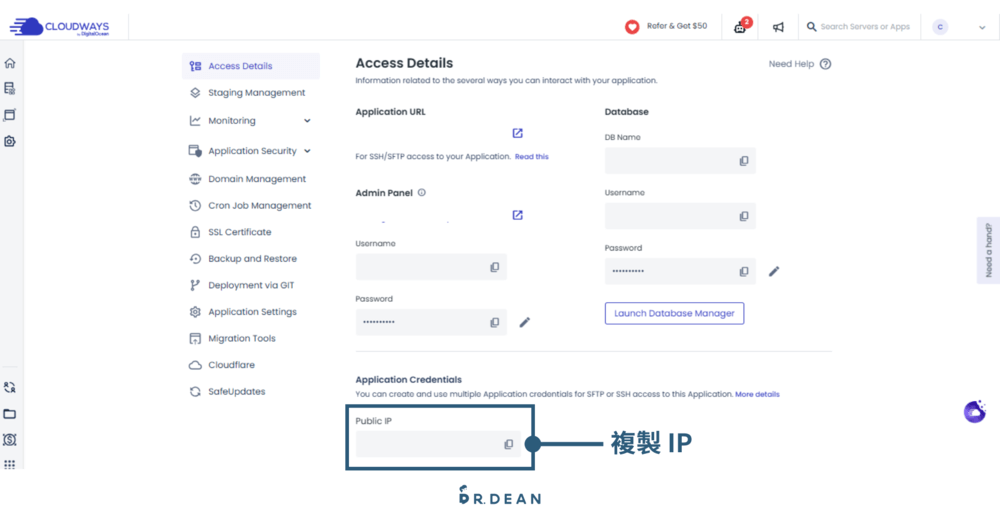Open Domain Management section
The image size is (1000, 521).
pos(256,179)
